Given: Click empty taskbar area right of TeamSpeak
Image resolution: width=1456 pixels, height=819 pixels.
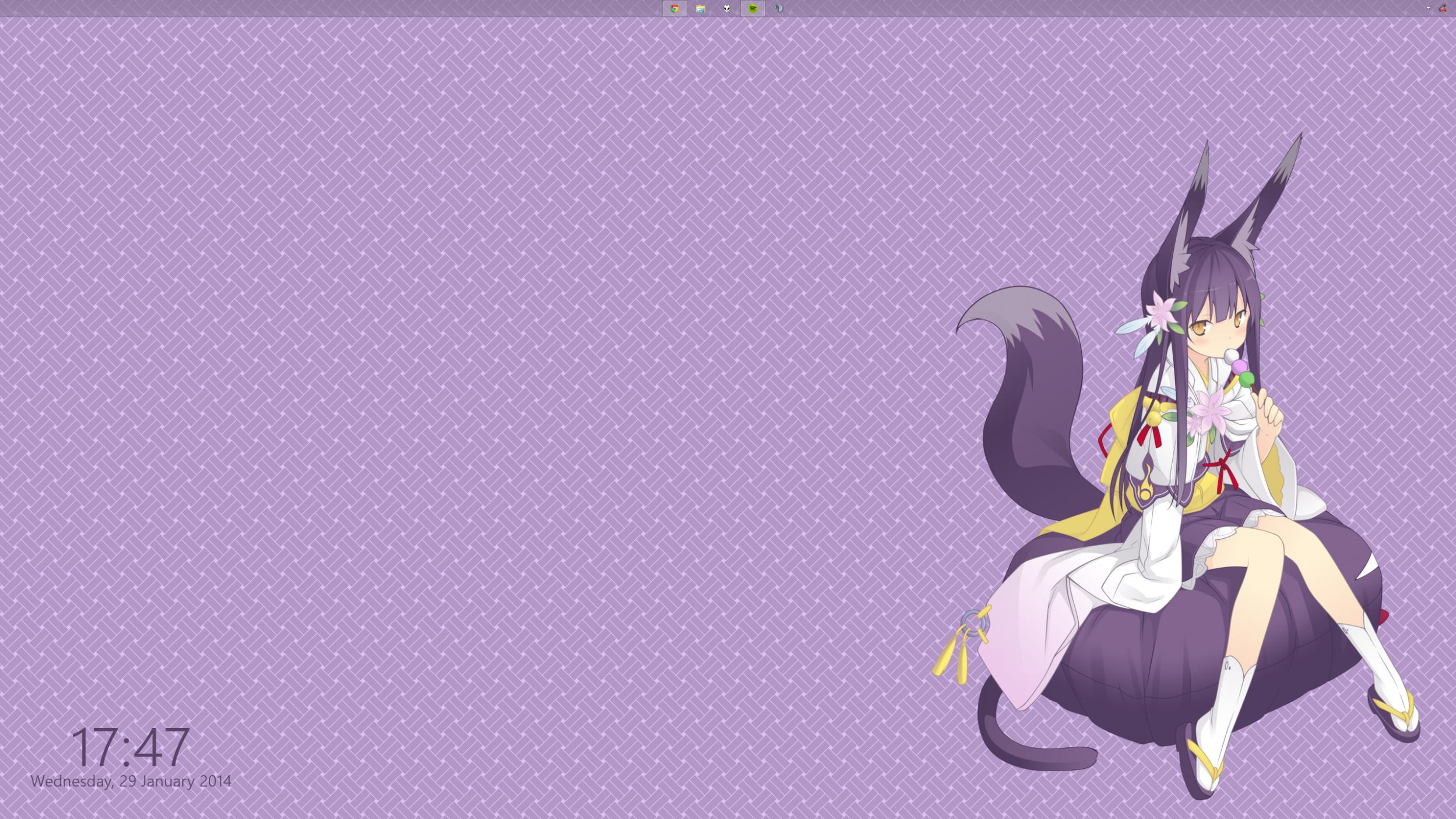Looking at the screenshot, I should point(1049,8).
